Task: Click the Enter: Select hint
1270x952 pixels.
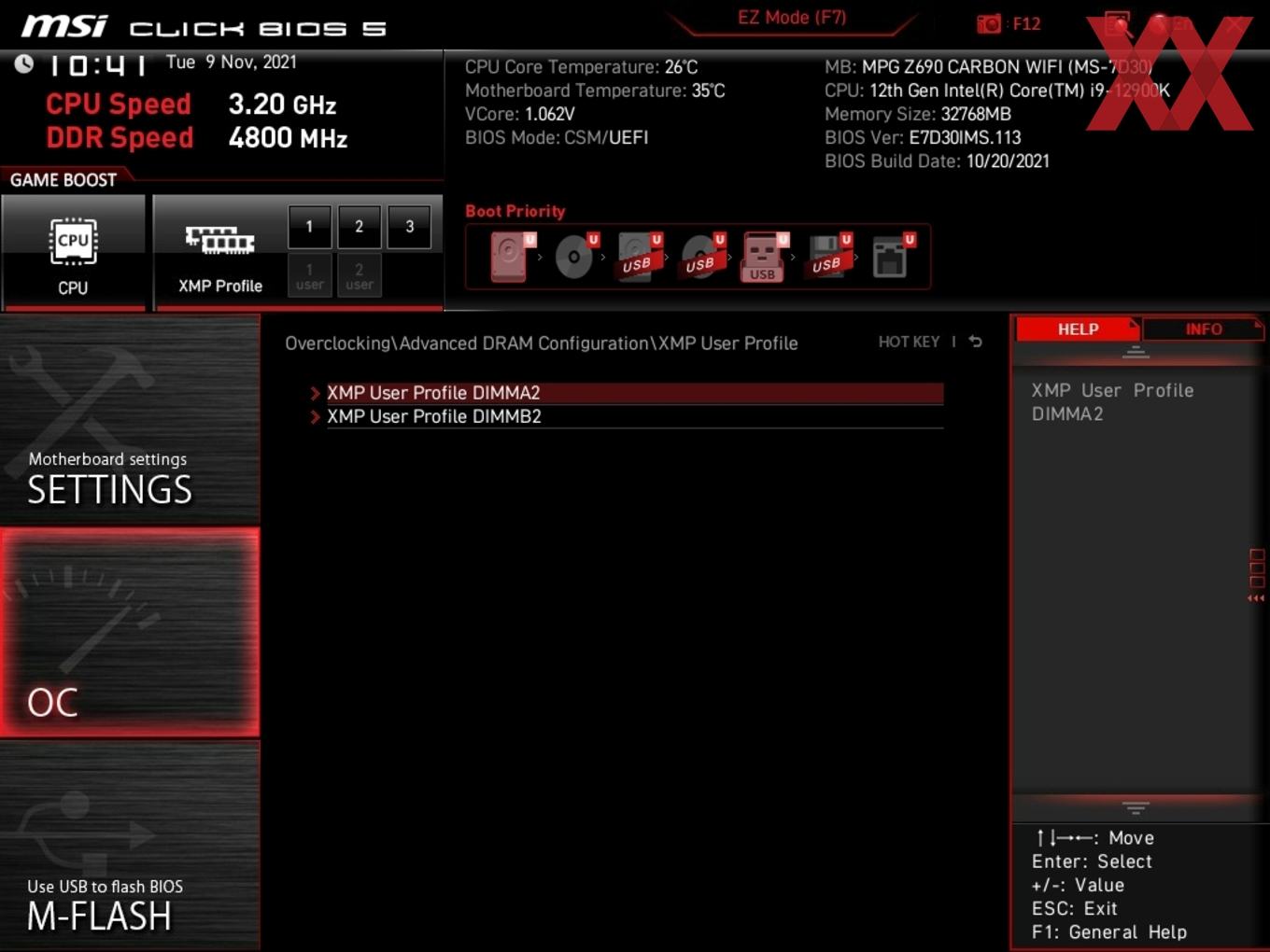Action: pos(1092,861)
